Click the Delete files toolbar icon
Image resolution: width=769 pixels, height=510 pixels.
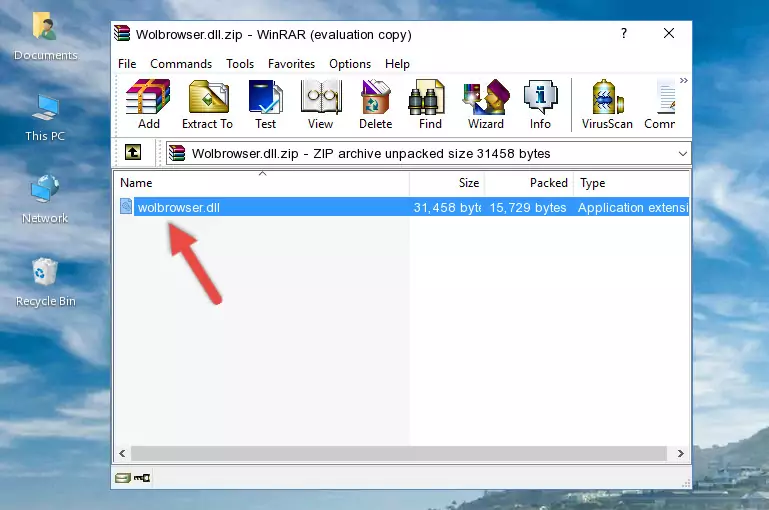point(376,104)
